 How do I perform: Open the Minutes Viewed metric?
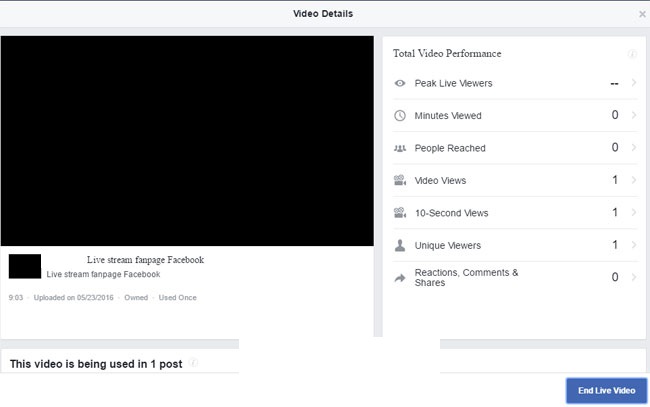(x=515, y=116)
